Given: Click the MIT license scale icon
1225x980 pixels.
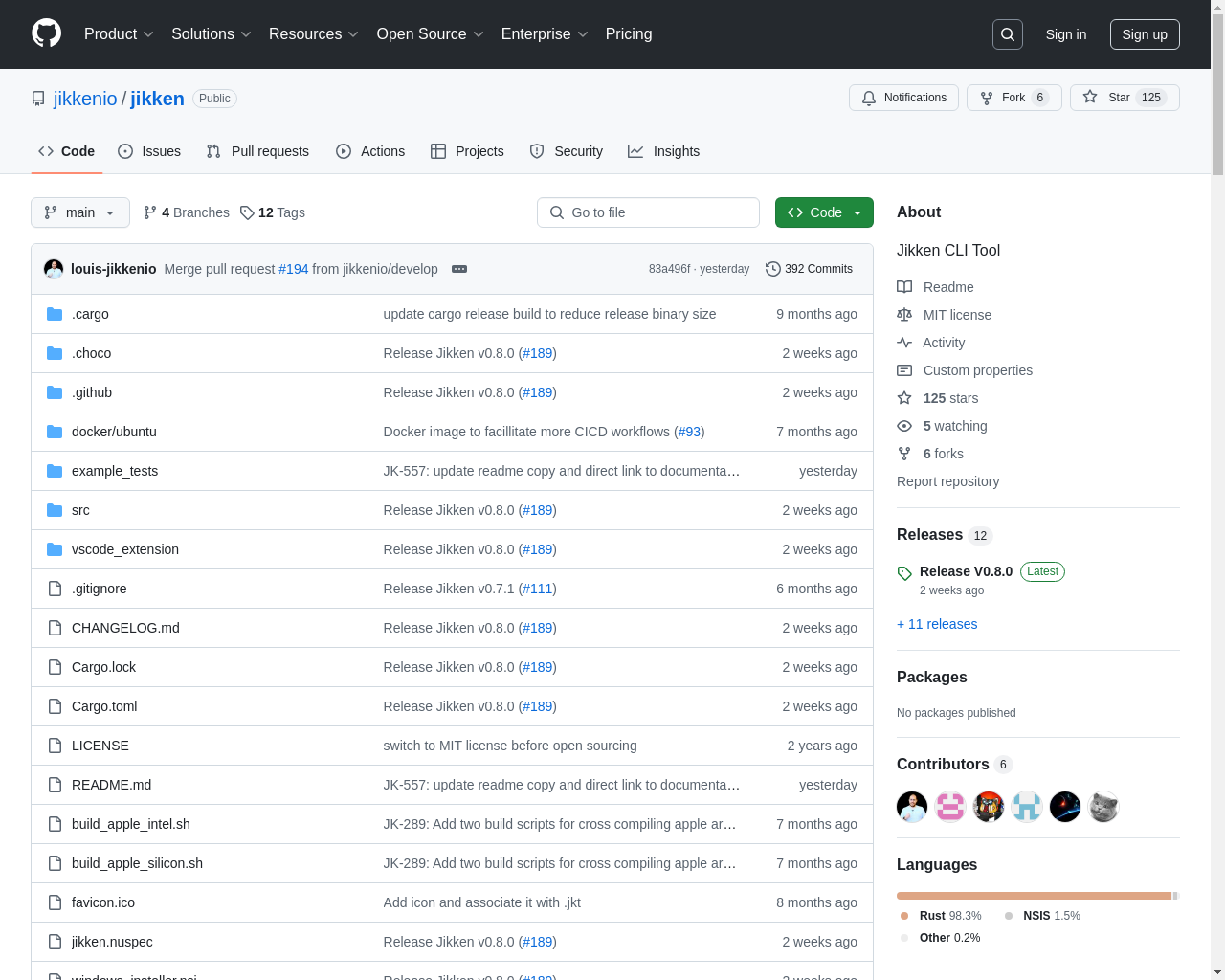Looking at the screenshot, I should click(904, 315).
